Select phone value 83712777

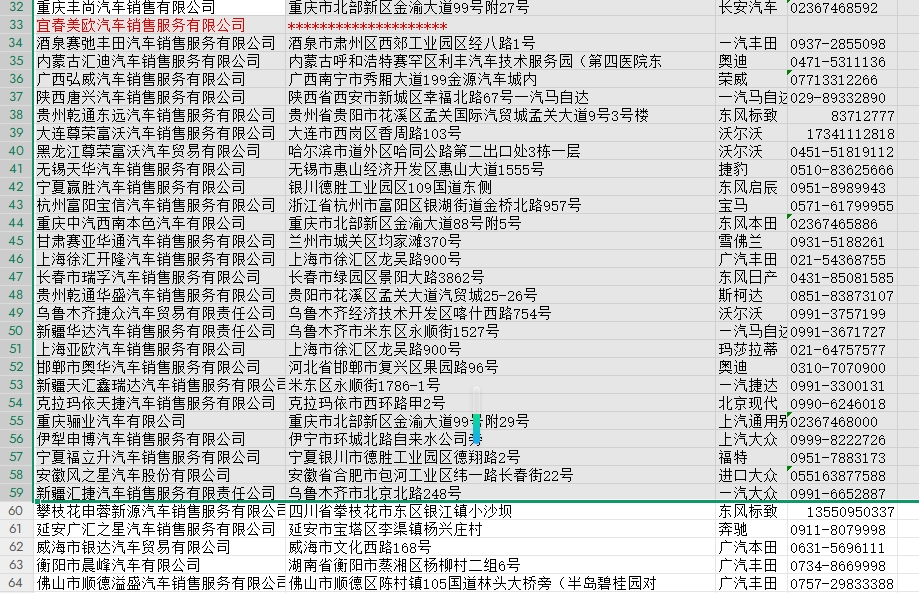point(842,115)
